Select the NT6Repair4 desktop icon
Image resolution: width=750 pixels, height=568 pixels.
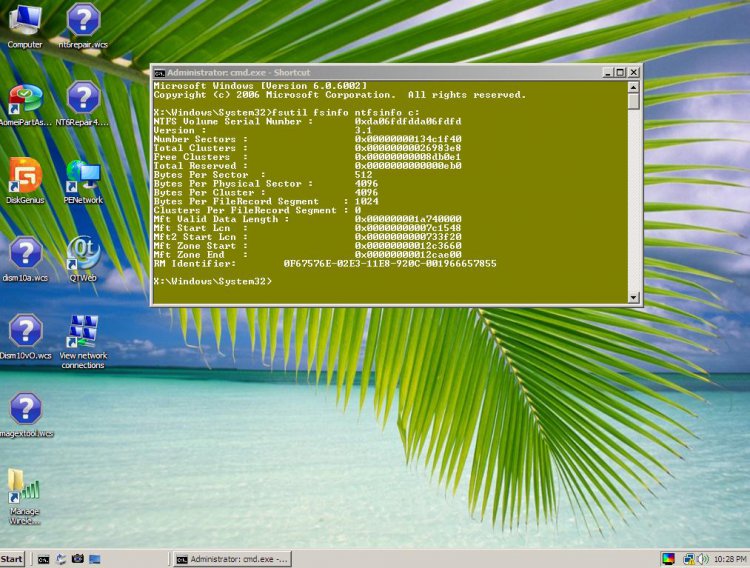pyautogui.click(x=83, y=104)
